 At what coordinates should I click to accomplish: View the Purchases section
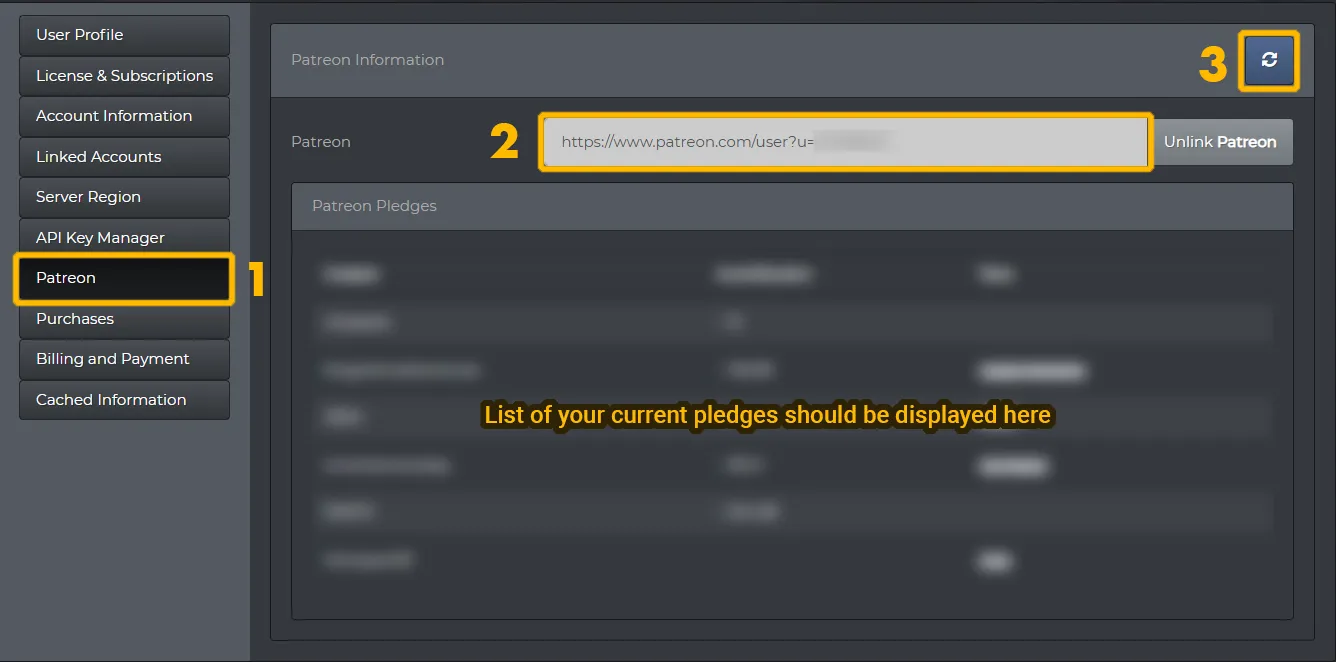(x=124, y=319)
